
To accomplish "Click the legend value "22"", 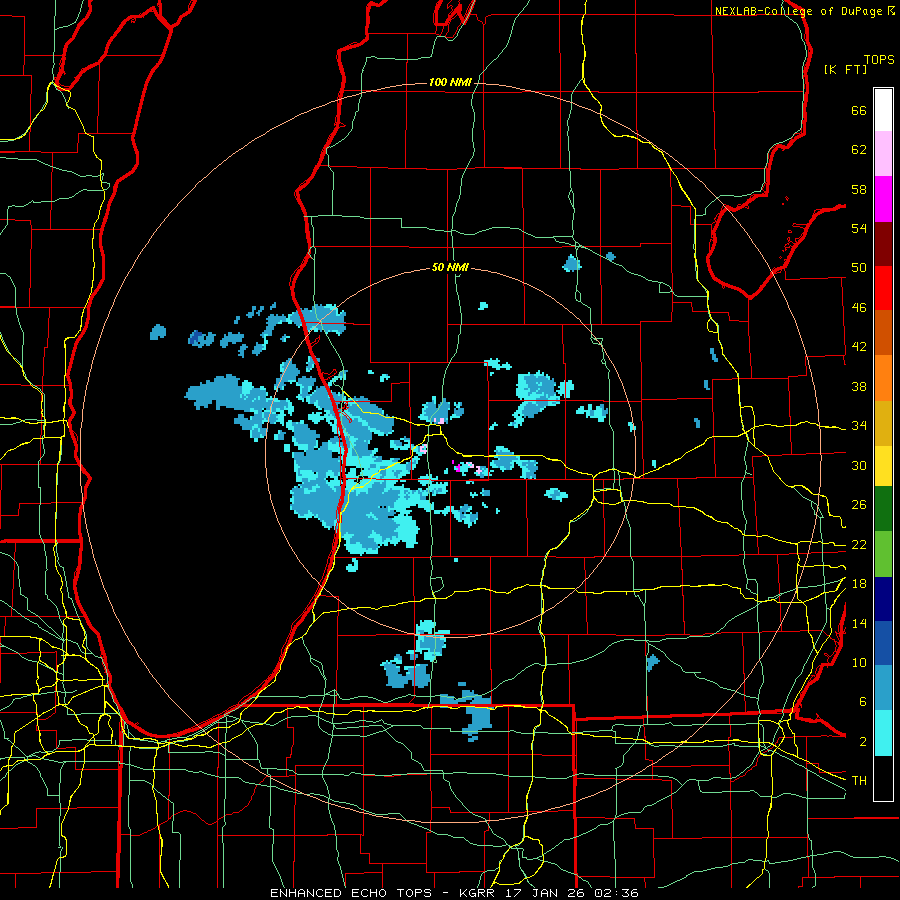I will [859, 544].
